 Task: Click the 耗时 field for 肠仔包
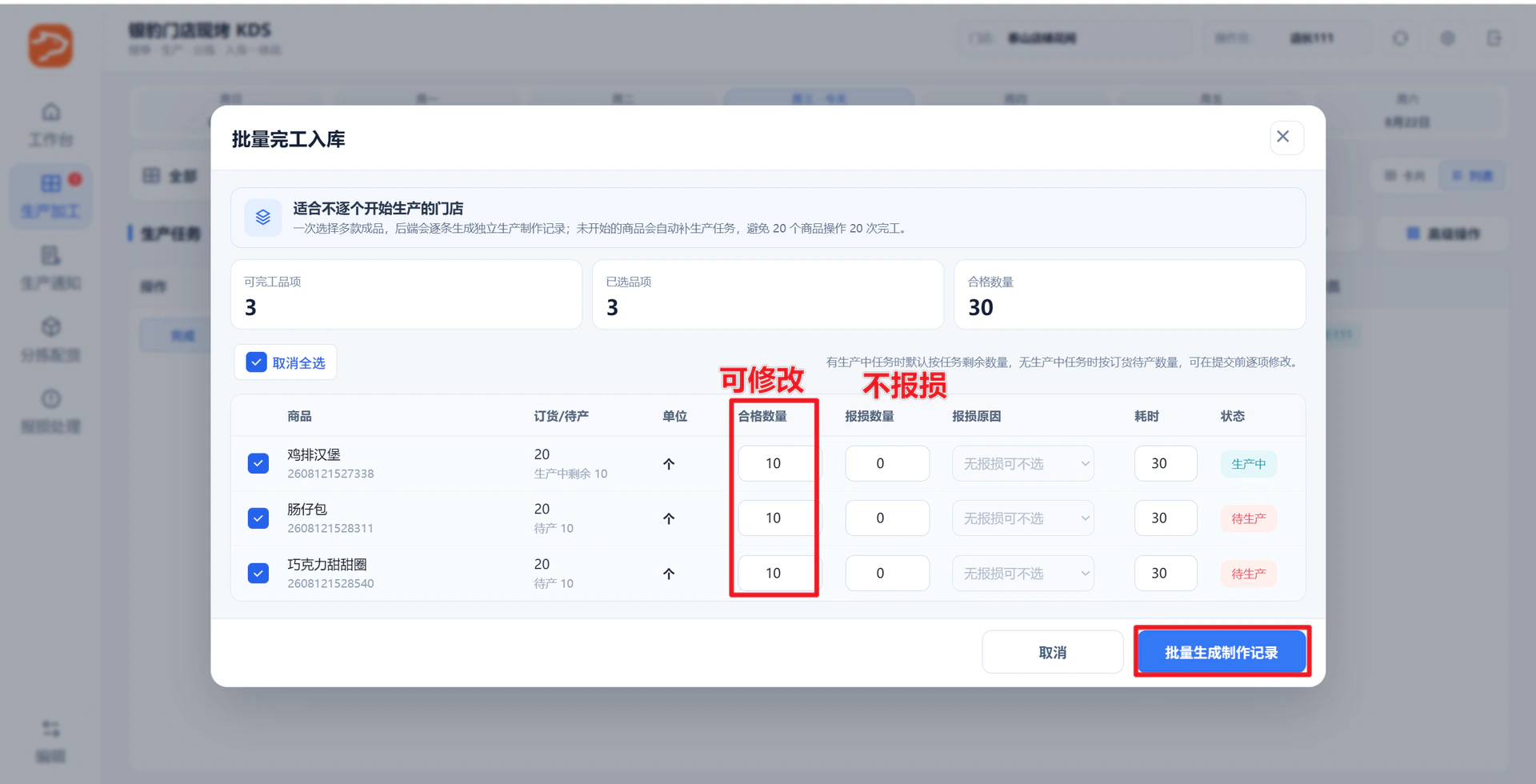1166,518
